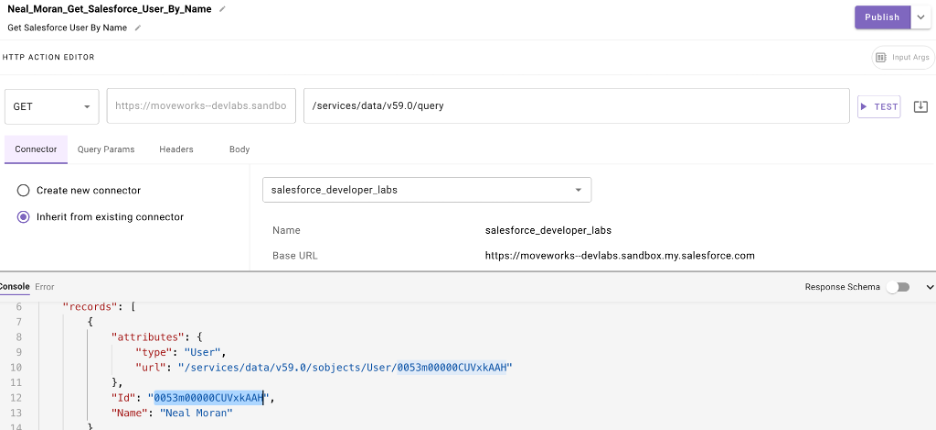Viewport: 936px width, 430px height.
Task: Open the Console tab
Action: click(x=14, y=287)
